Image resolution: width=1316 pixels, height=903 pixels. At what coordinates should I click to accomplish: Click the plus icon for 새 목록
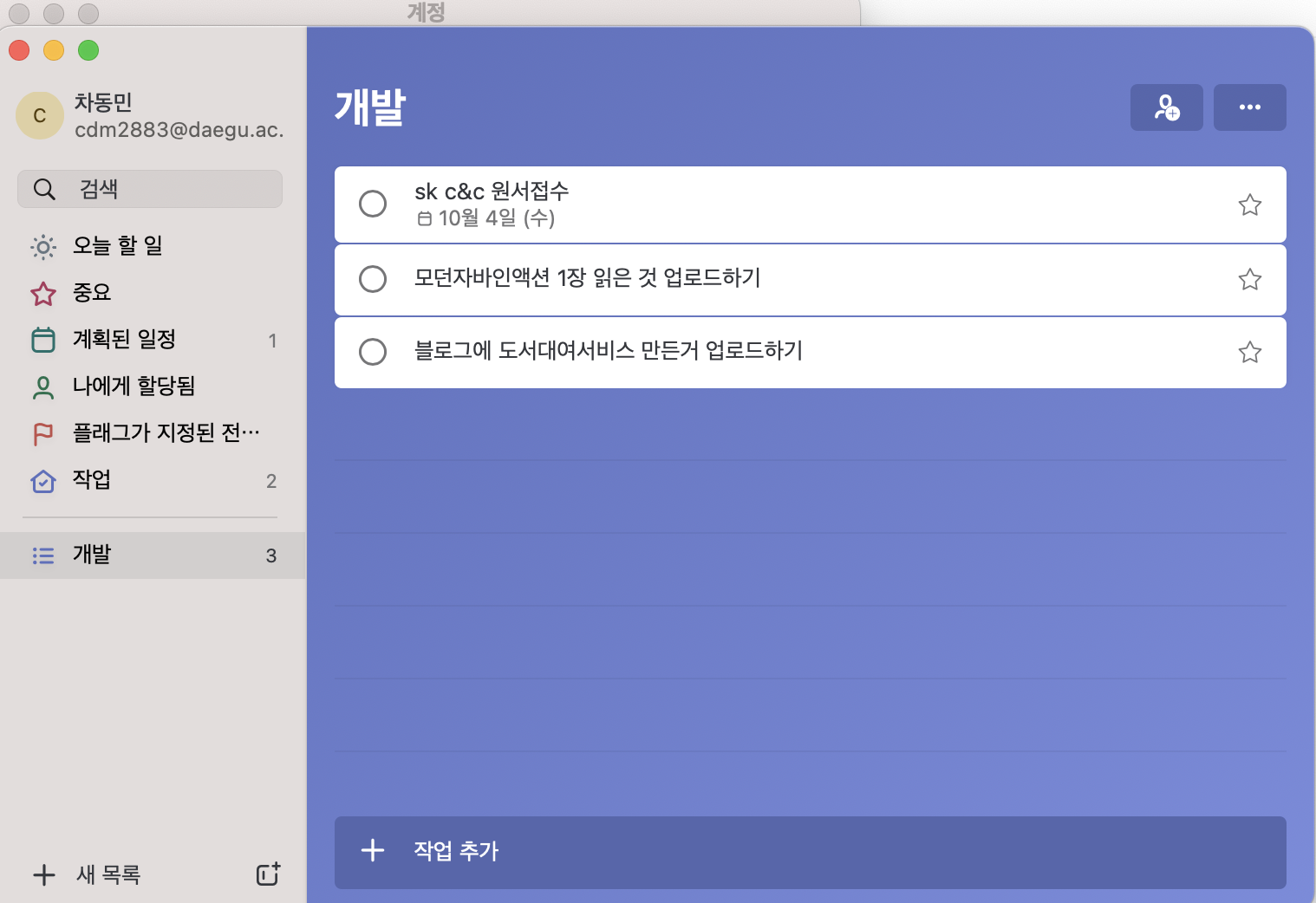[44, 874]
